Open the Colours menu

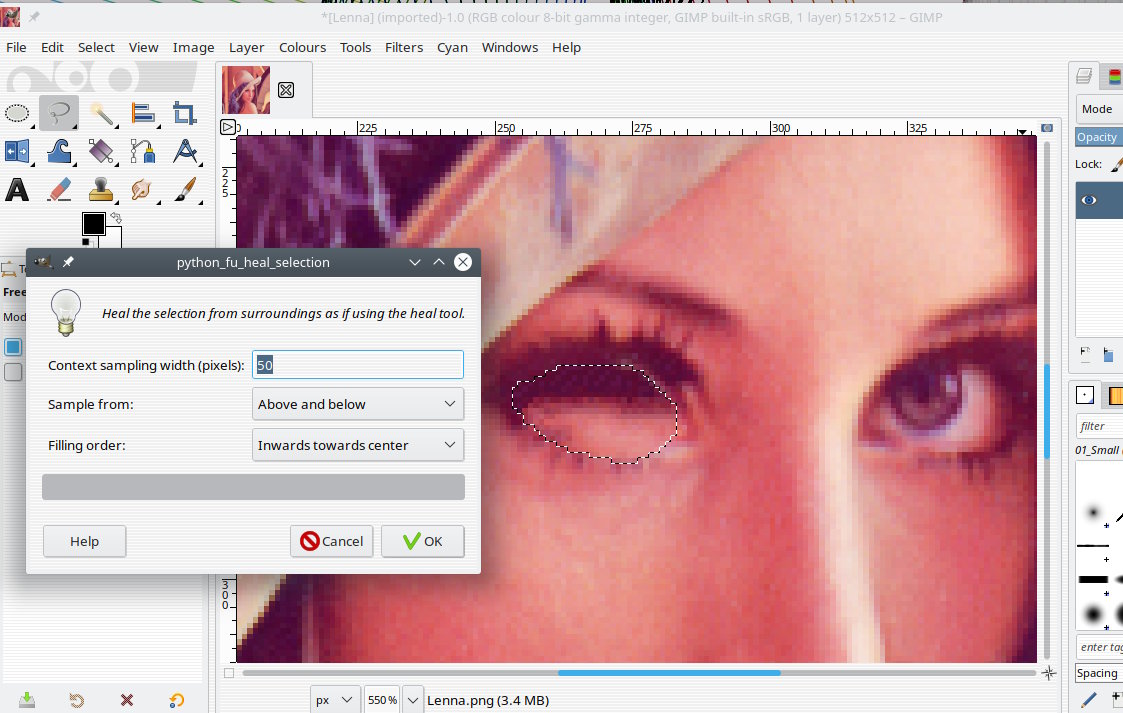pos(302,47)
